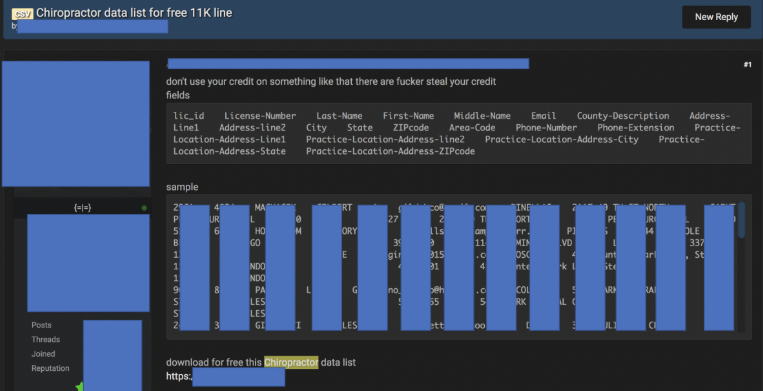This screenshot has width=763, height=391.
Task: Click the New Reply button
Action: click(716, 17)
